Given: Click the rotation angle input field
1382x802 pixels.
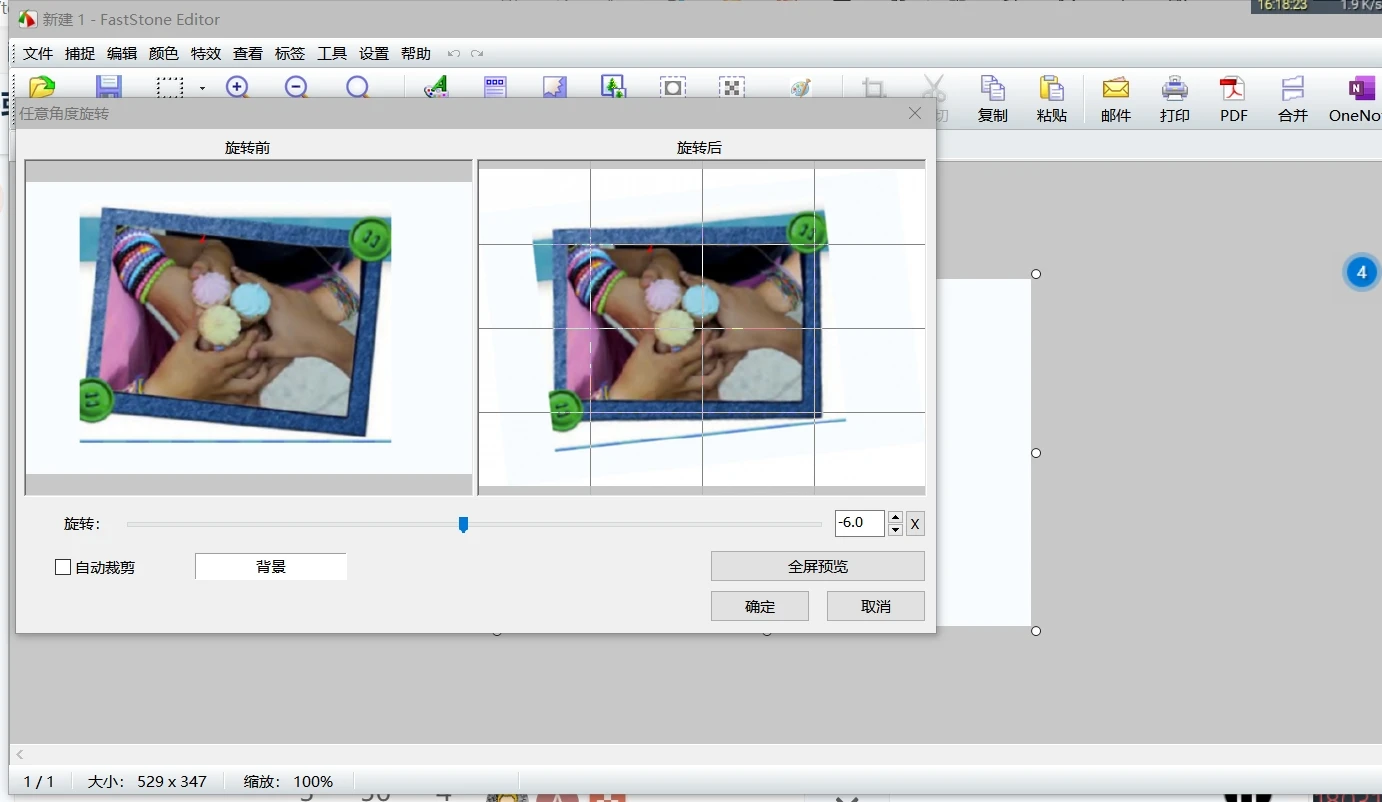Looking at the screenshot, I should (859, 523).
